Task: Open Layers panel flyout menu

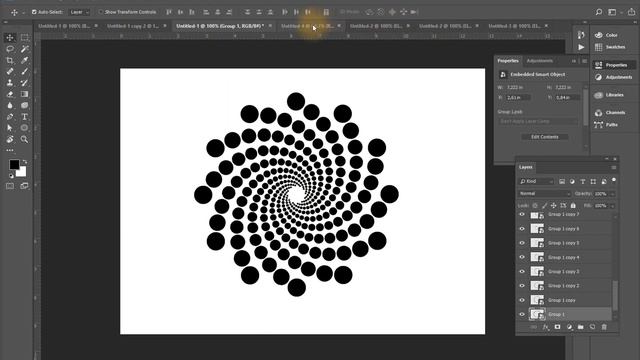Action: (x=613, y=167)
